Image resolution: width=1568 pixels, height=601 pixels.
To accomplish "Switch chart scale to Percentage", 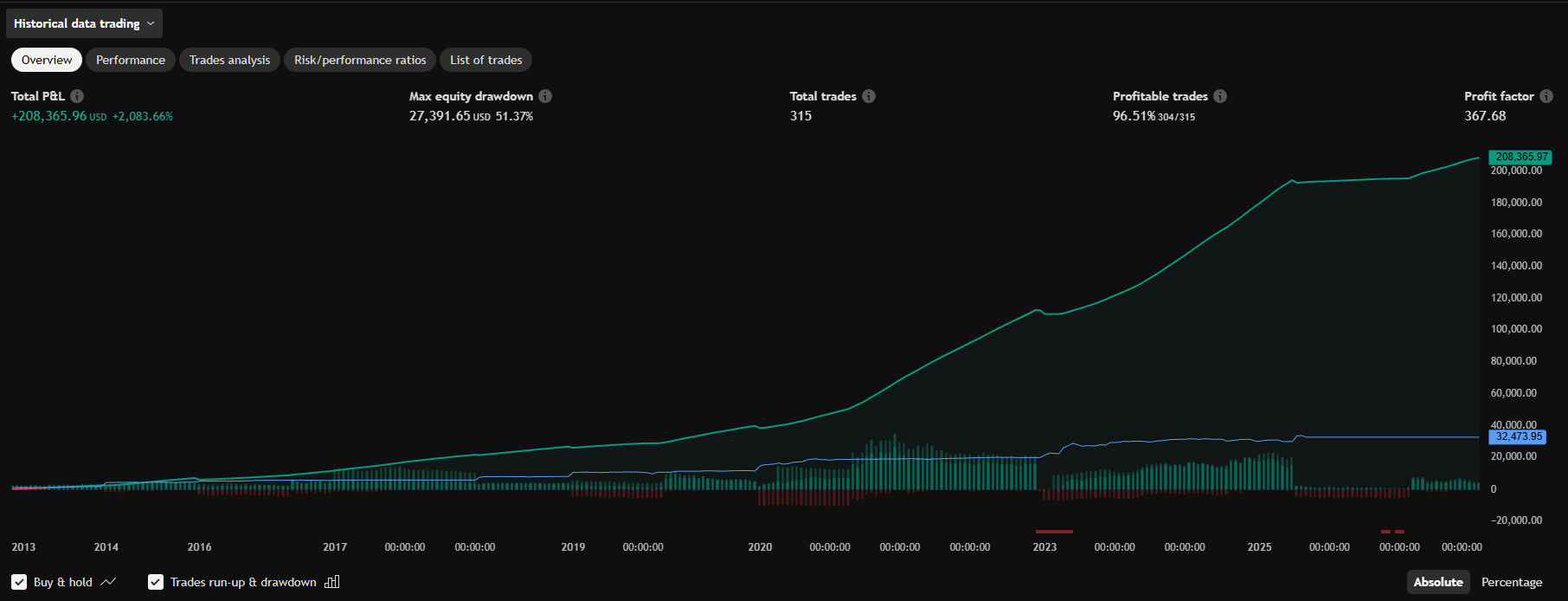I will point(1511,582).
